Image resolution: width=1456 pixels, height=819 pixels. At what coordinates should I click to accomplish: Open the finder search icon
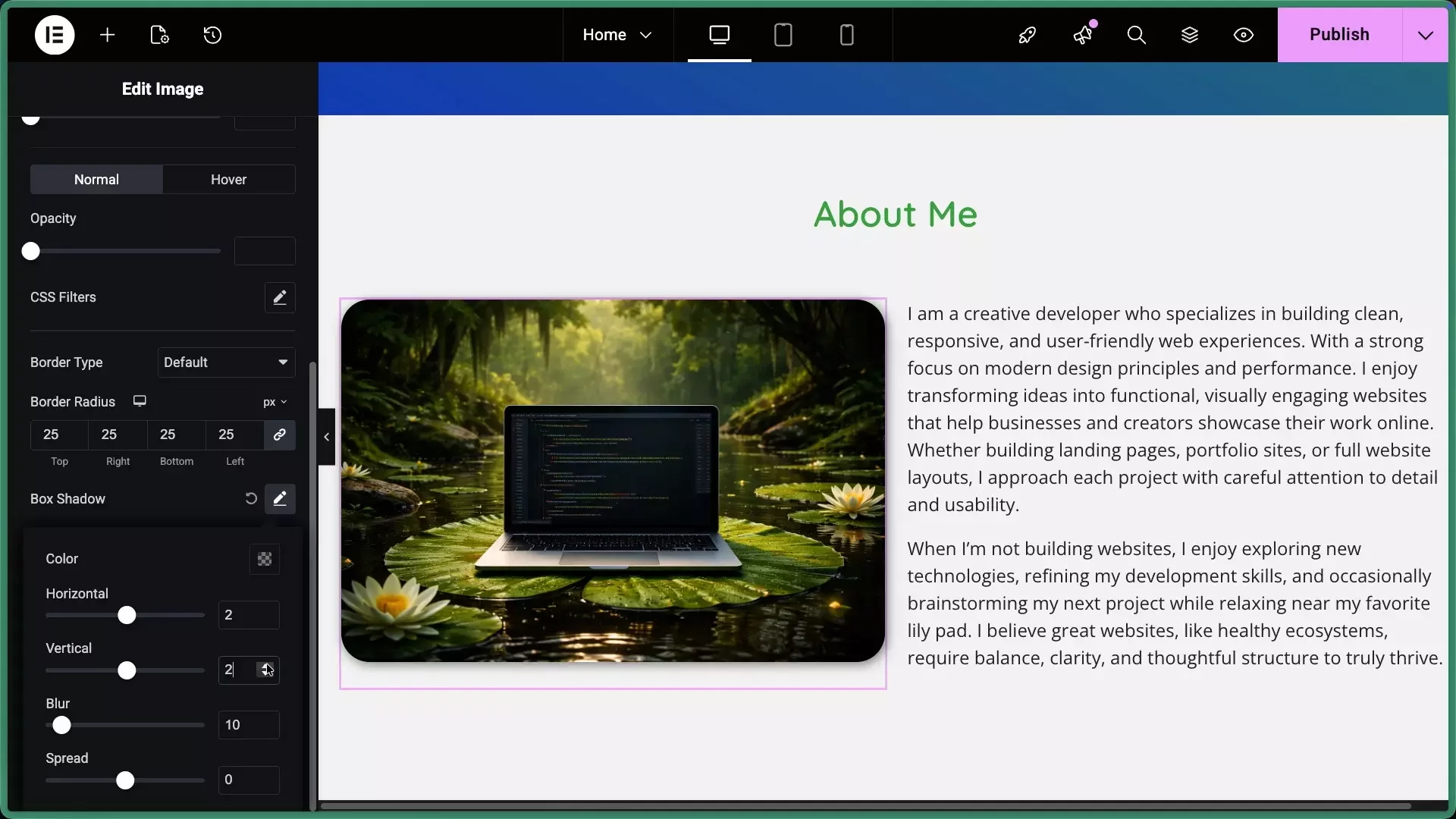coord(1136,35)
